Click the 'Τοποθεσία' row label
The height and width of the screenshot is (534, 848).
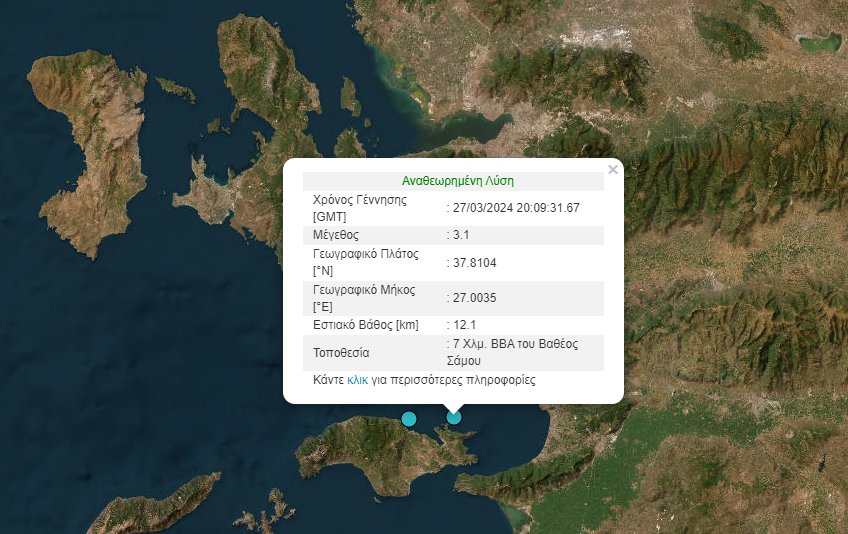pyautogui.click(x=341, y=352)
